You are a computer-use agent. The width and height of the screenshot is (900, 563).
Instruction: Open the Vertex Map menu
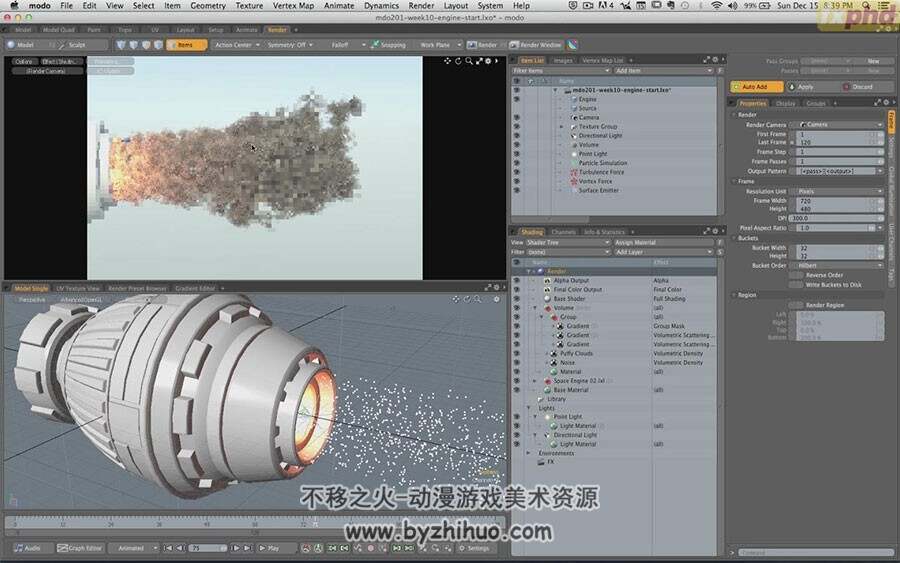[293, 6]
